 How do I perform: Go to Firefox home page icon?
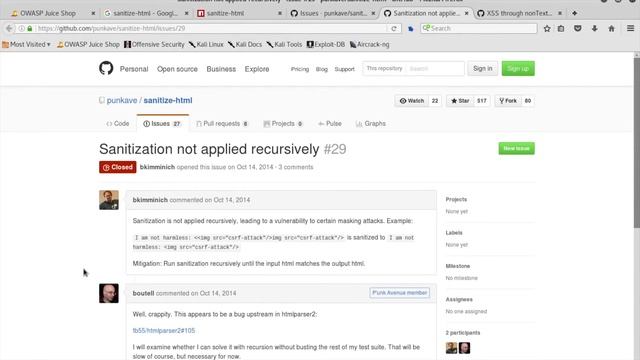click(611, 28)
